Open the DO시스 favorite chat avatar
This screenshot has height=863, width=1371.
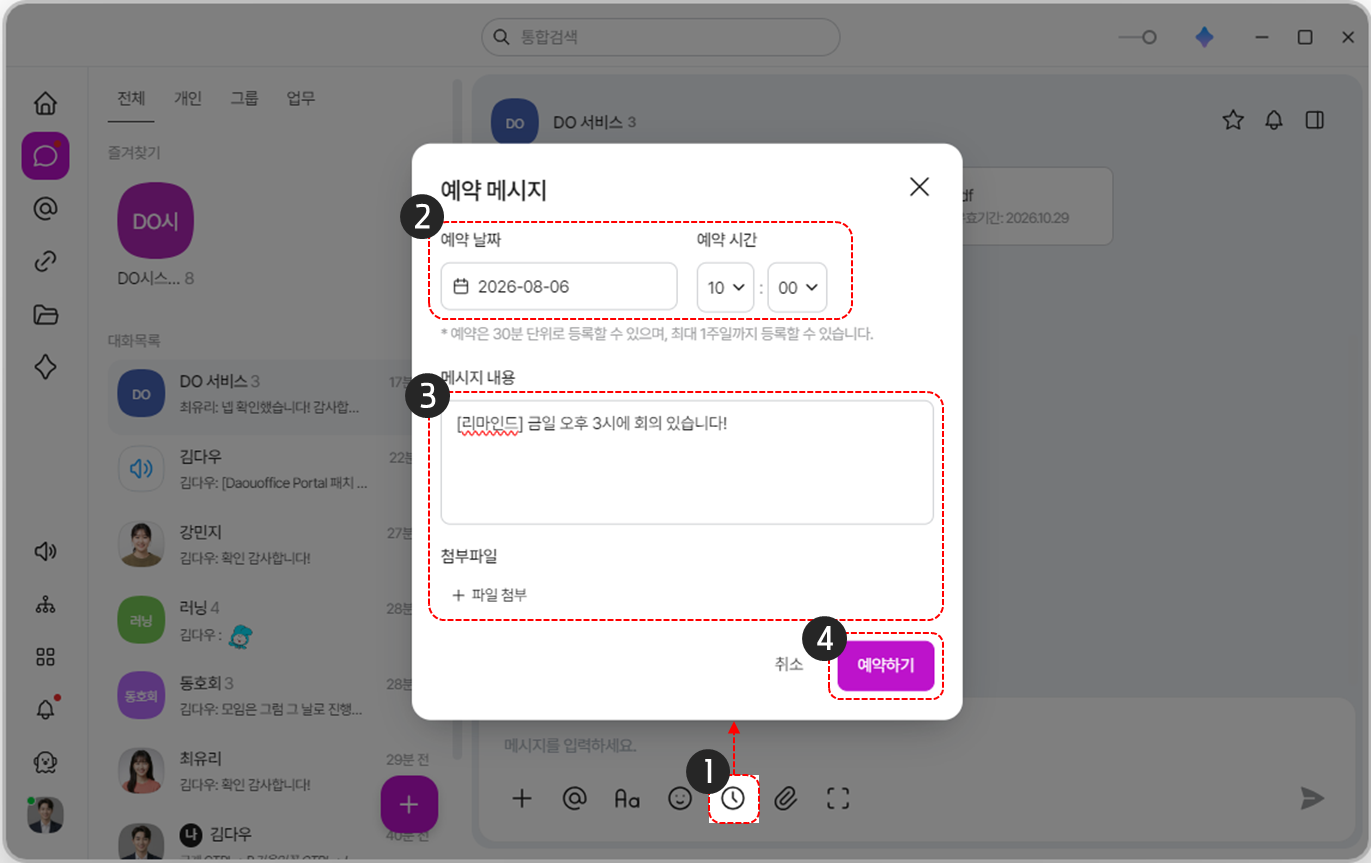(155, 220)
